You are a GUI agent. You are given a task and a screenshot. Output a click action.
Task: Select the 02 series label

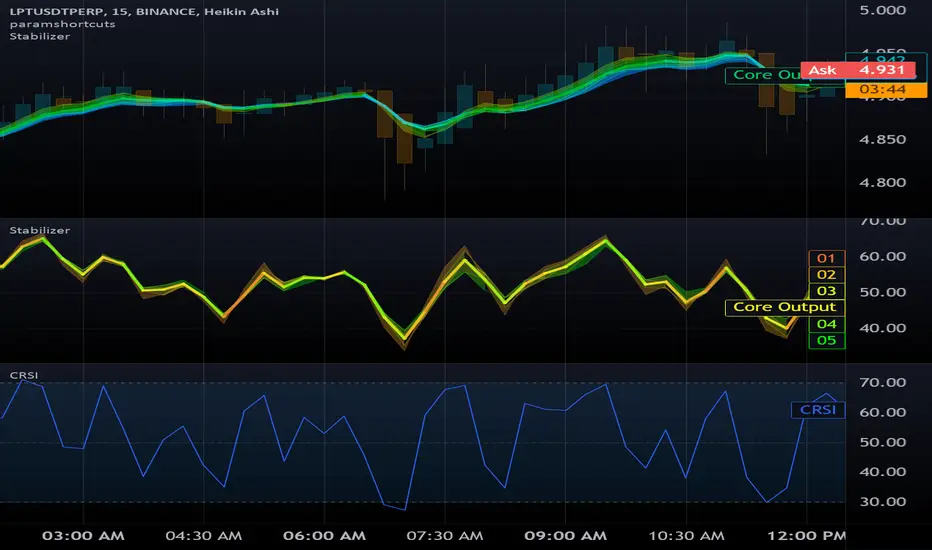(x=826, y=274)
